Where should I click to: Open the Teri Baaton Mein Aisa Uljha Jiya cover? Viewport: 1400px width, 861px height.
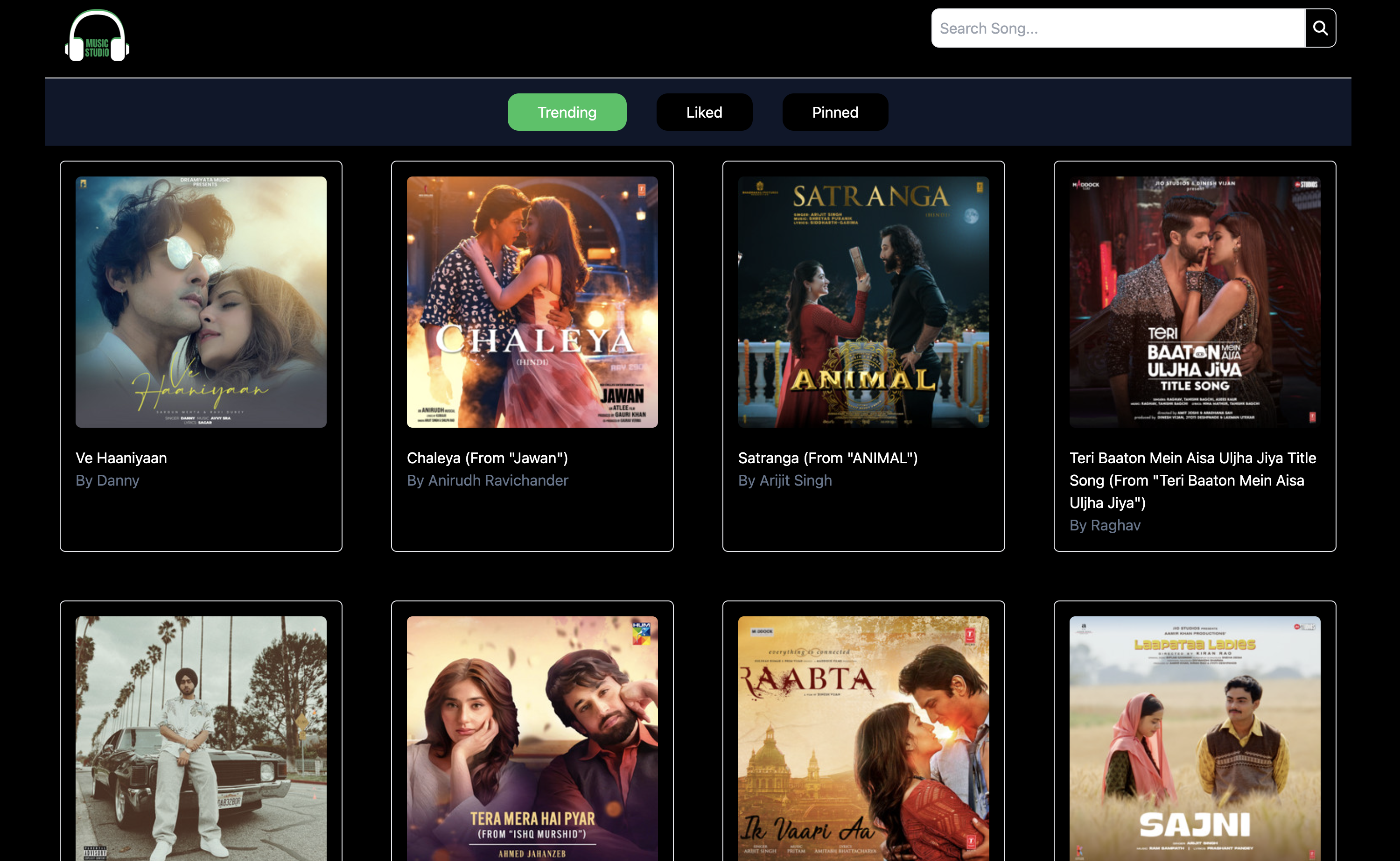1195,302
